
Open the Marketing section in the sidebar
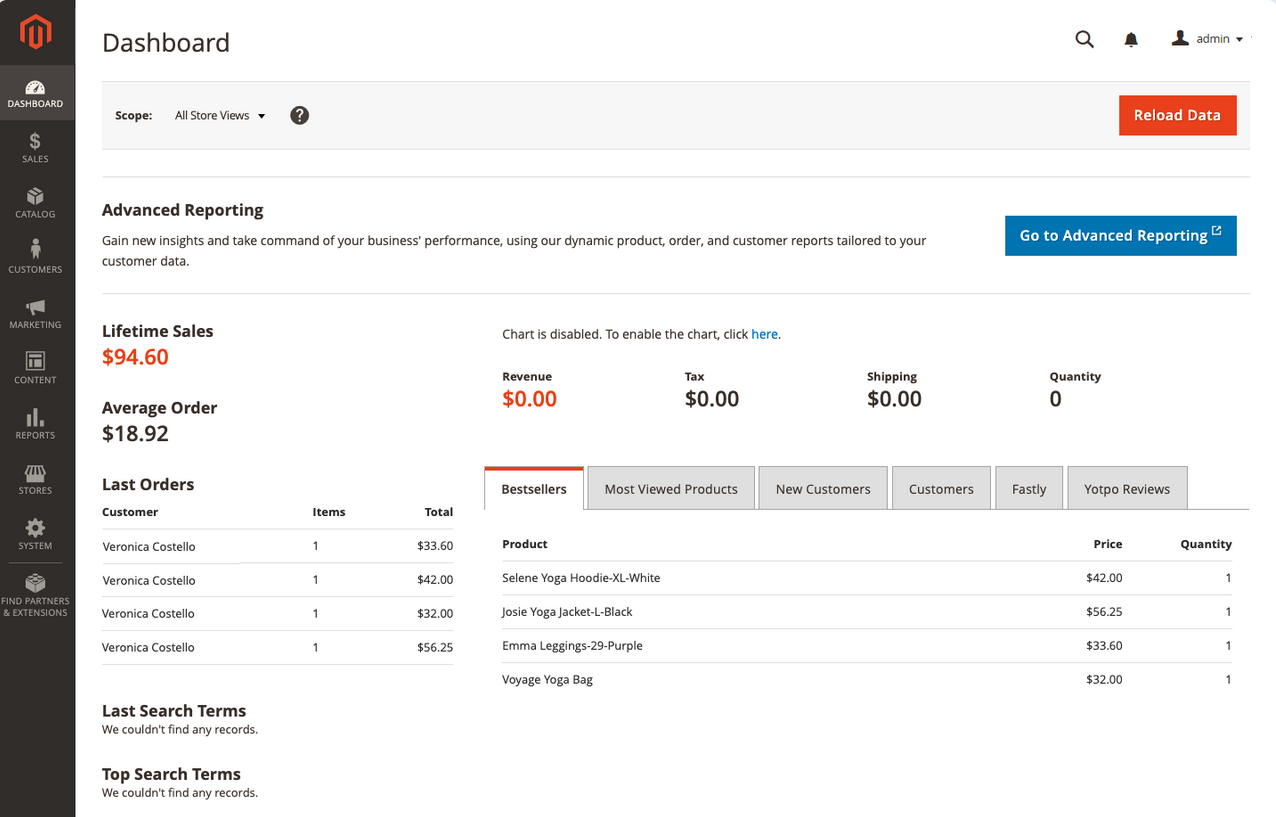point(35,314)
